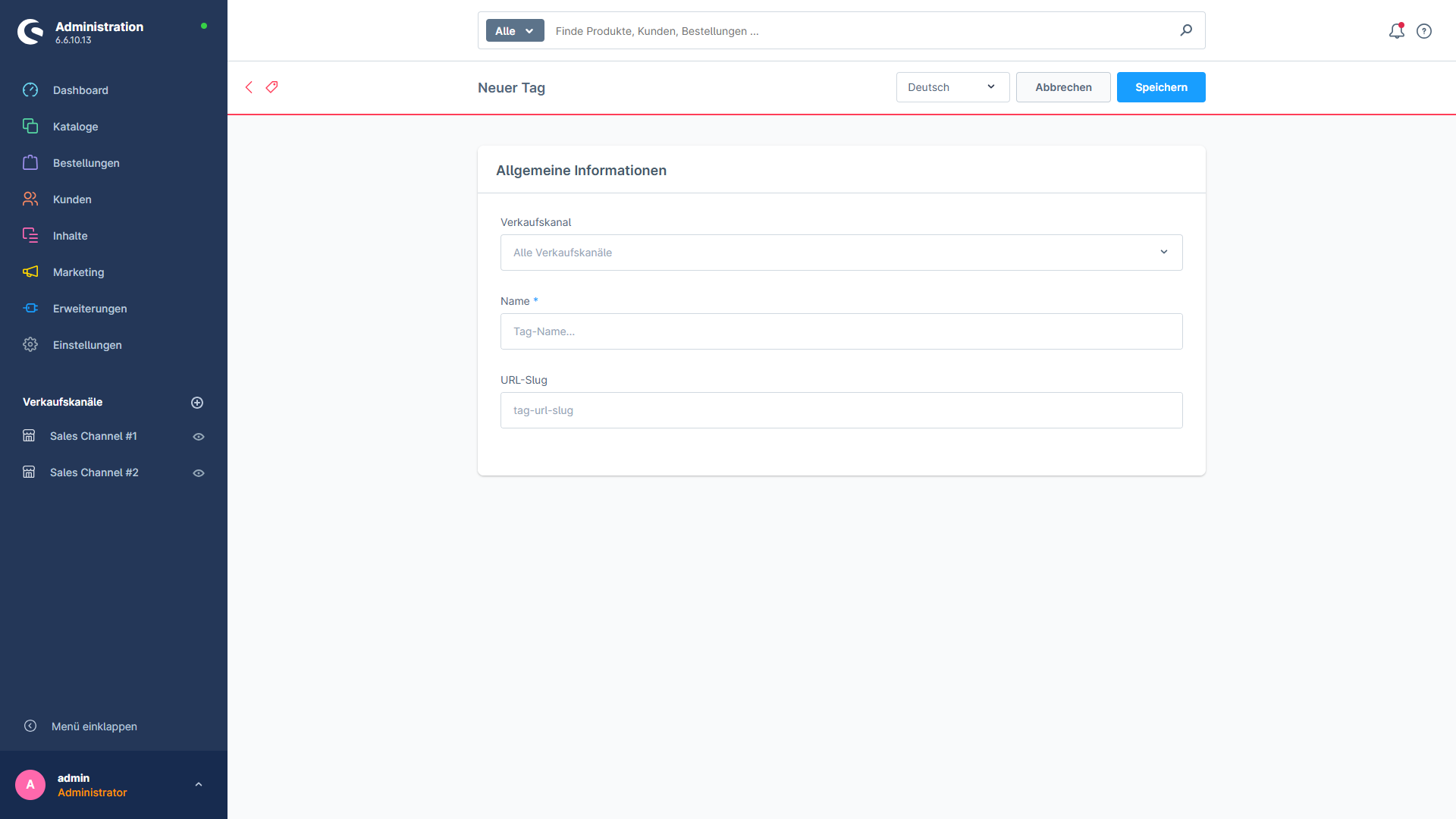Click the Sales Channel #2 storefront icon

[29, 472]
